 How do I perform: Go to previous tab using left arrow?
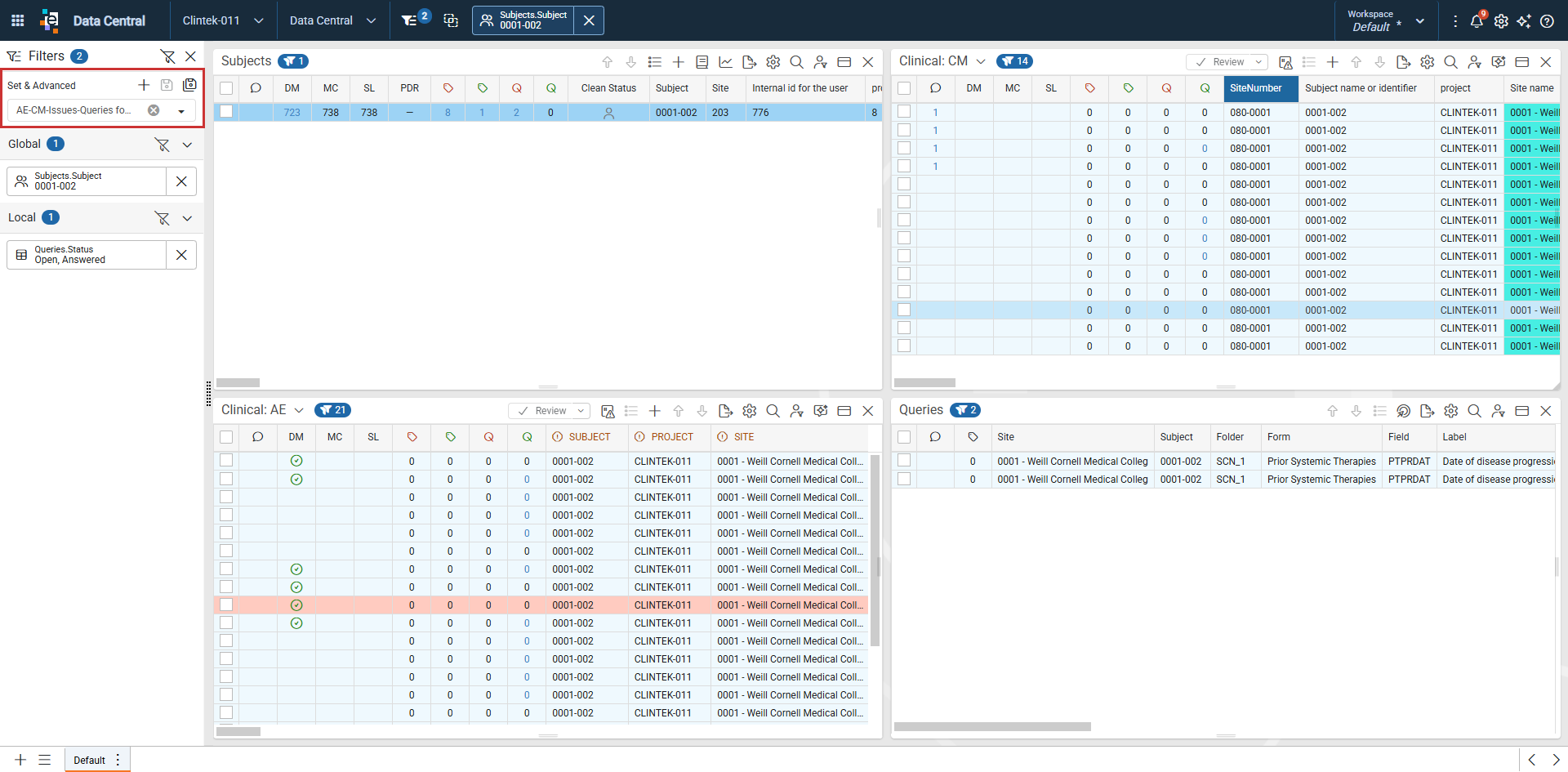click(x=1531, y=760)
